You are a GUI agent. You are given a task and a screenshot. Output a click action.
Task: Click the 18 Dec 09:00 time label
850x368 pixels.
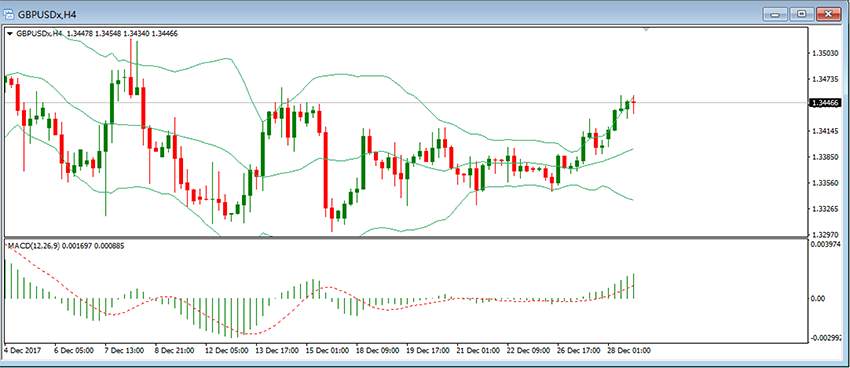378,351
